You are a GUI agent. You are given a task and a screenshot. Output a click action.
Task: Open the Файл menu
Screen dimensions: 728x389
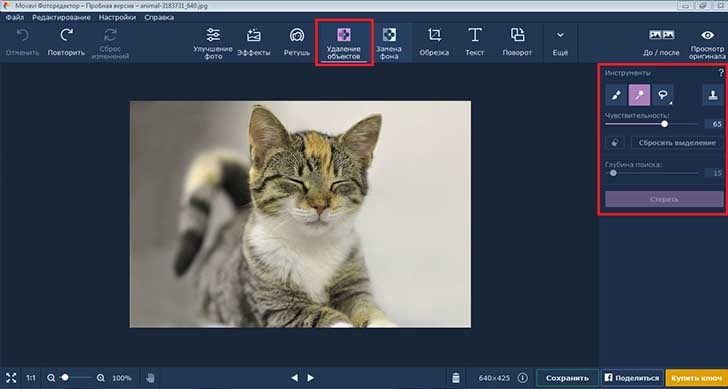[15, 17]
